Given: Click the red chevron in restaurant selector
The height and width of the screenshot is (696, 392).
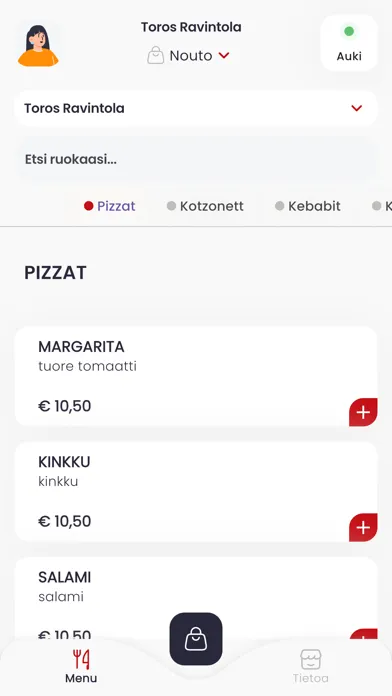Looking at the screenshot, I should tap(356, 108).
